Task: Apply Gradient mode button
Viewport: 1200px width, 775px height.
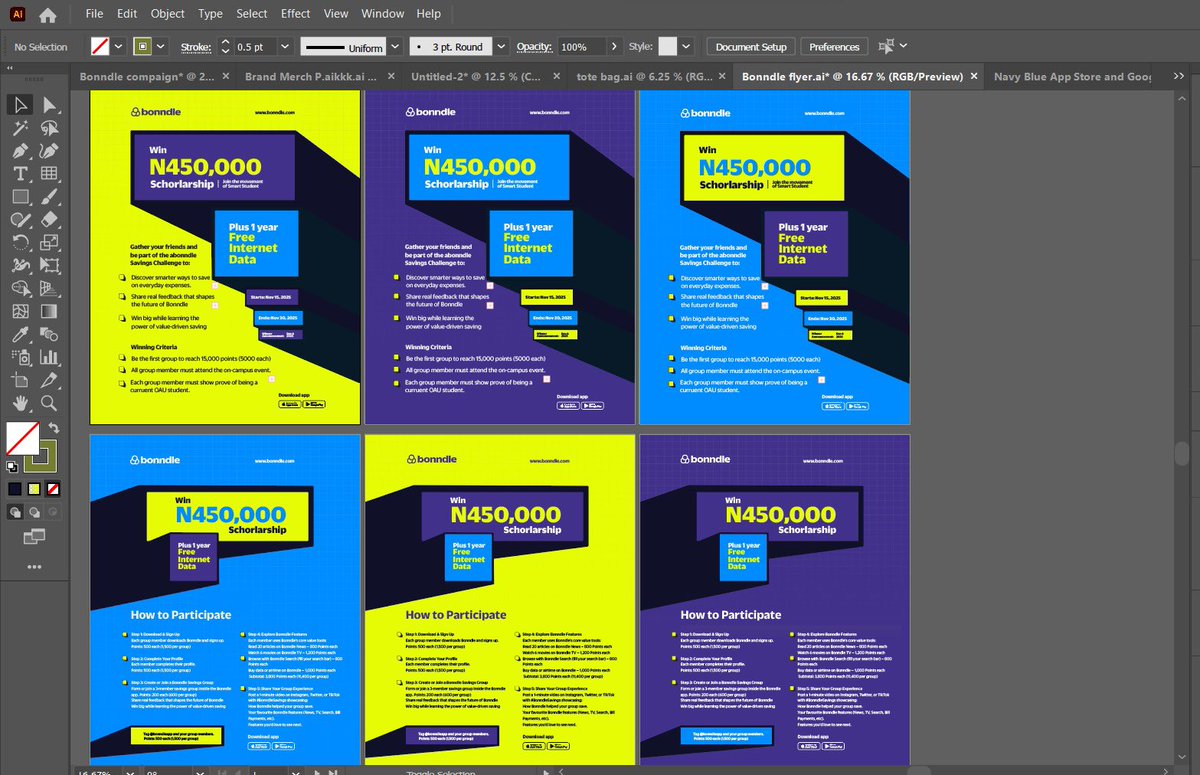Action: (x=34, y=489)
